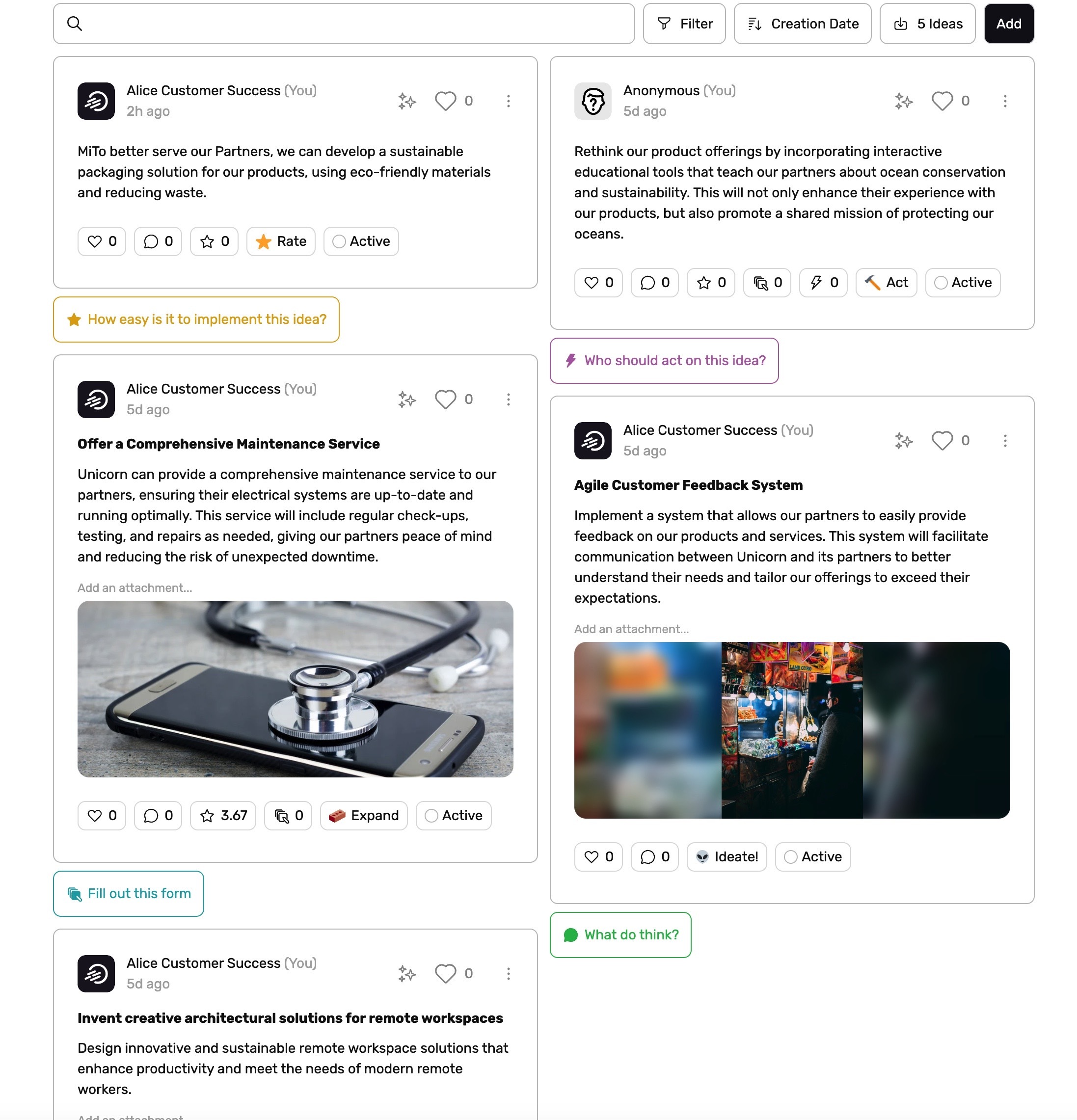Toggle Active status on Agile Feedback idea
This screenshot has height=1120, width=1077.
pos(813,857)
